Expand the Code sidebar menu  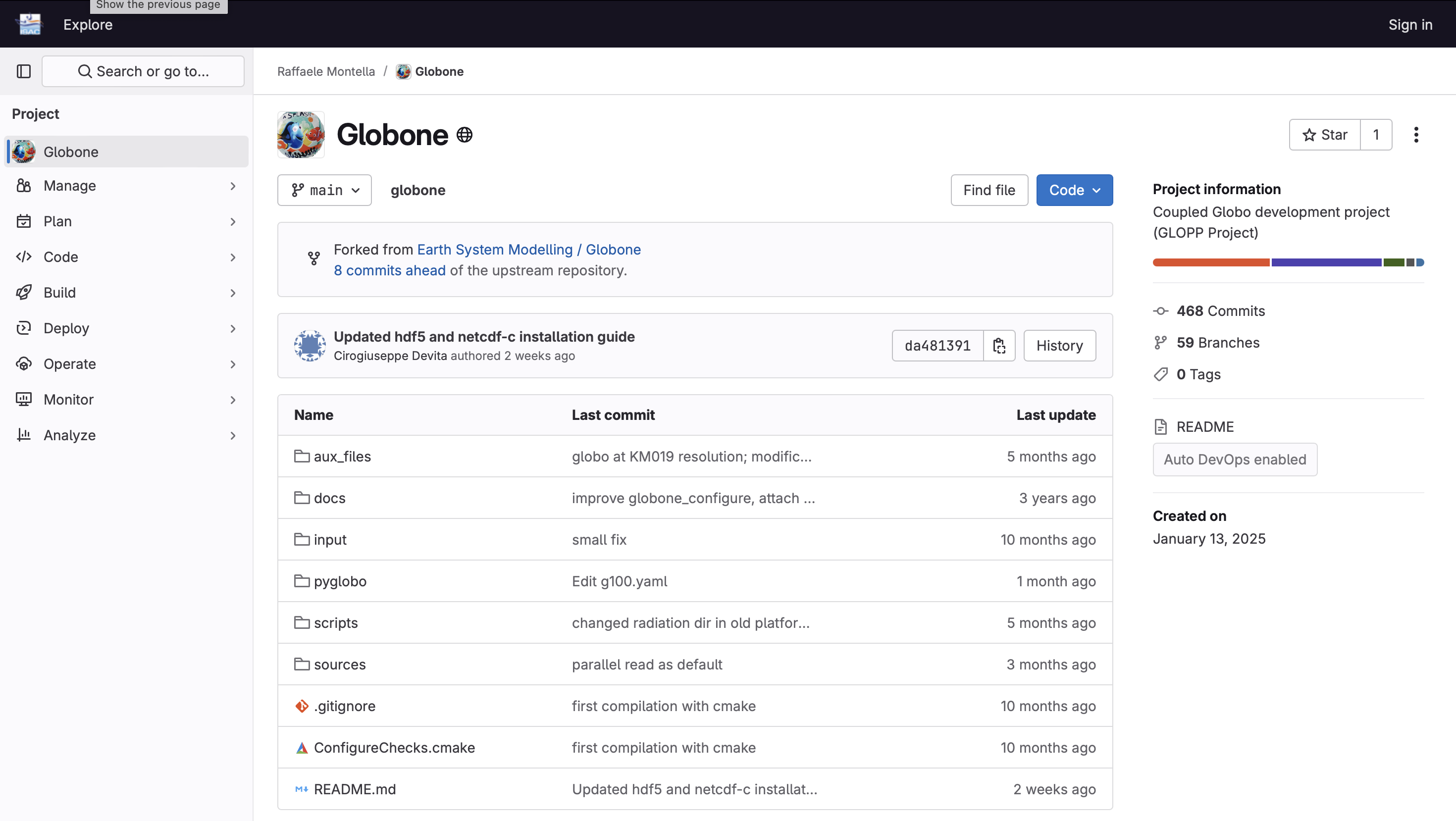pos(127,257)
